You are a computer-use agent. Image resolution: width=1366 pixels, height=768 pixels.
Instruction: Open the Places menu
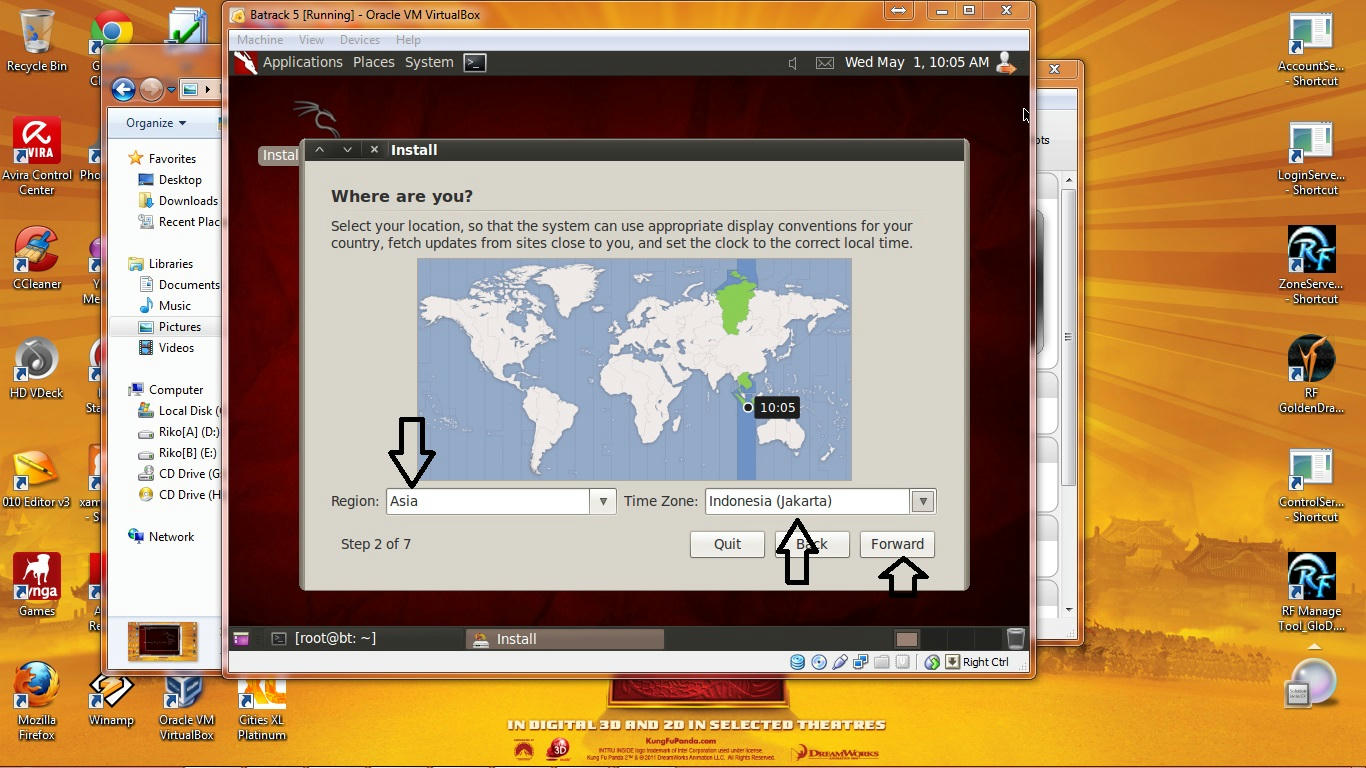pyautogui.click(x=373, y=62)
